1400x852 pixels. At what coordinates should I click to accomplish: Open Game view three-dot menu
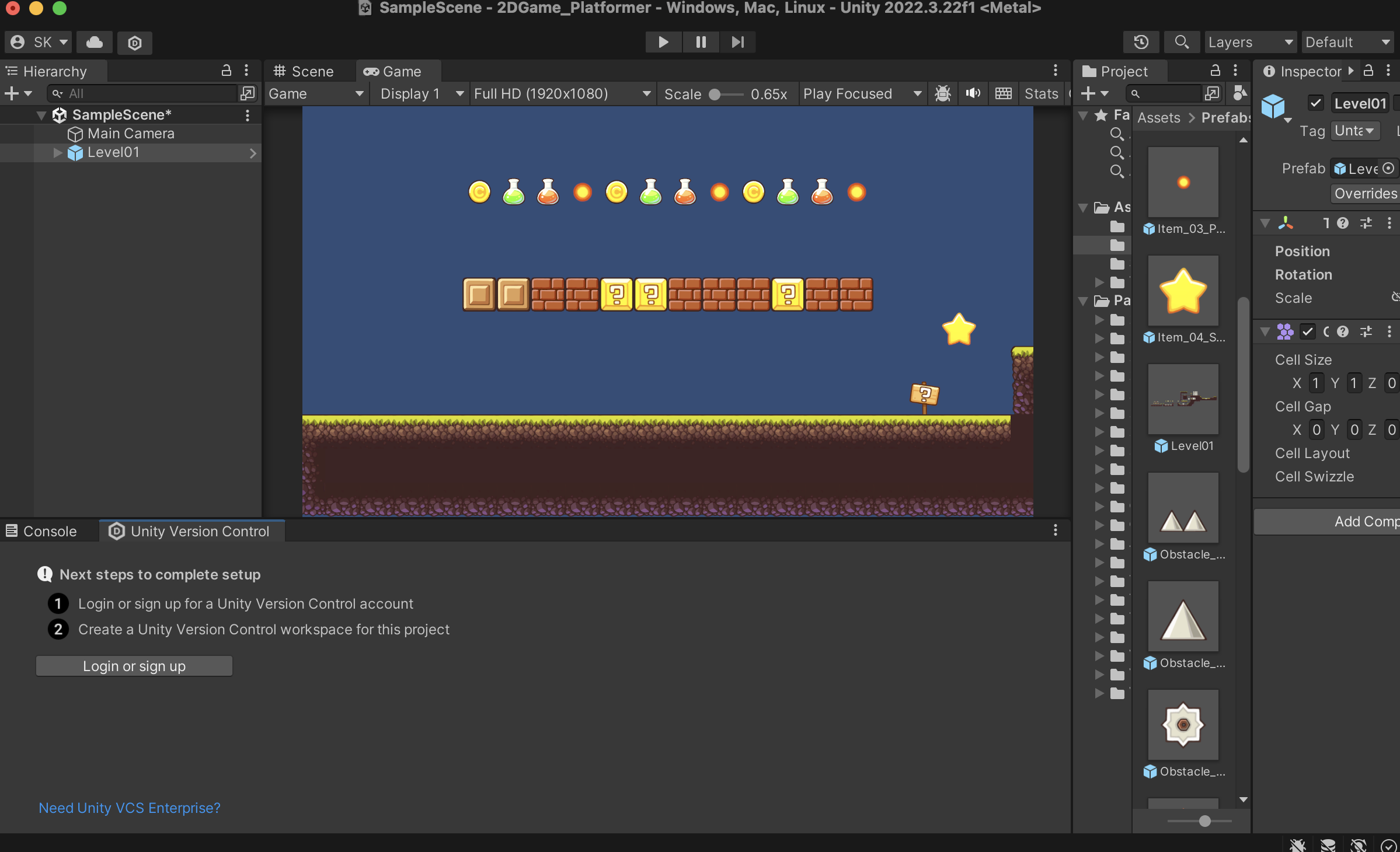click(1056, 71)
